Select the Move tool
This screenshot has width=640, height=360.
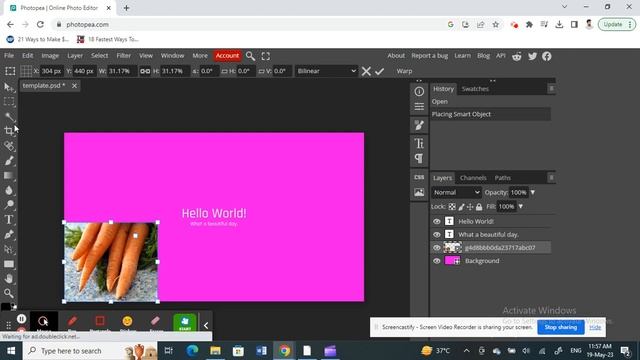click(x=9, y=87)
